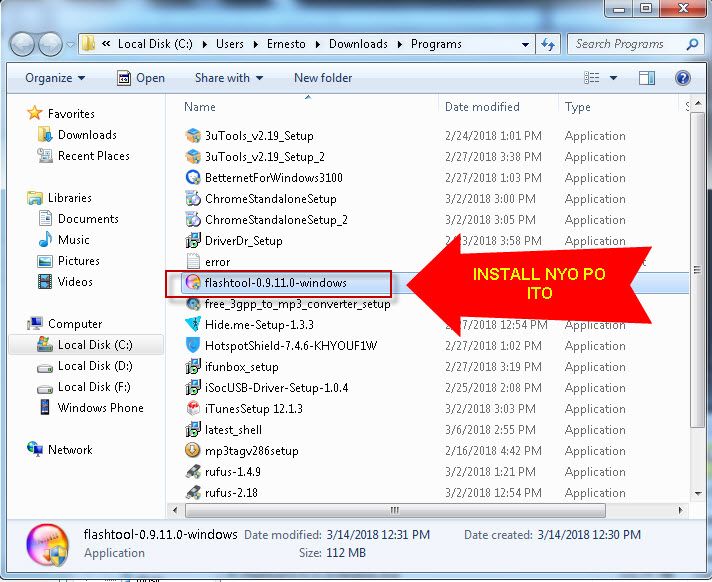Image resolution: width=712 pixels, height=582 pixels.
Task: Navigate to Ernesto in address bar
Action: tap(286, 44)
